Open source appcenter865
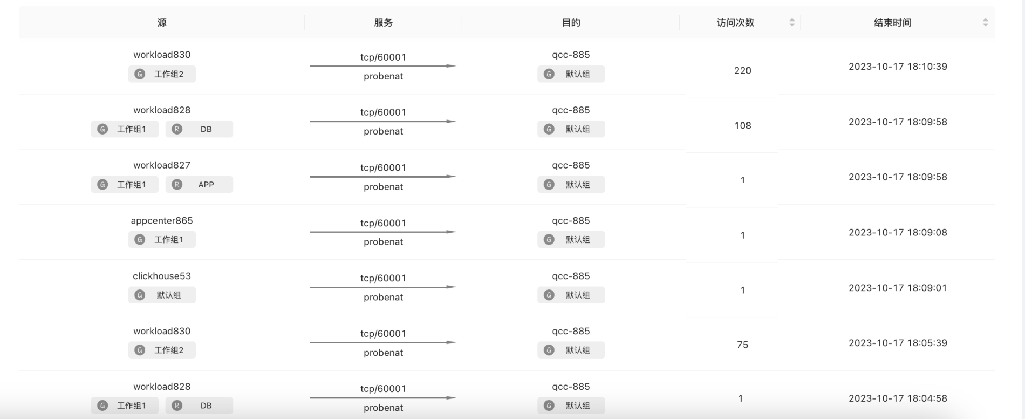The height and width of the screenshot is (419, 1025). [x=162, y=220]
